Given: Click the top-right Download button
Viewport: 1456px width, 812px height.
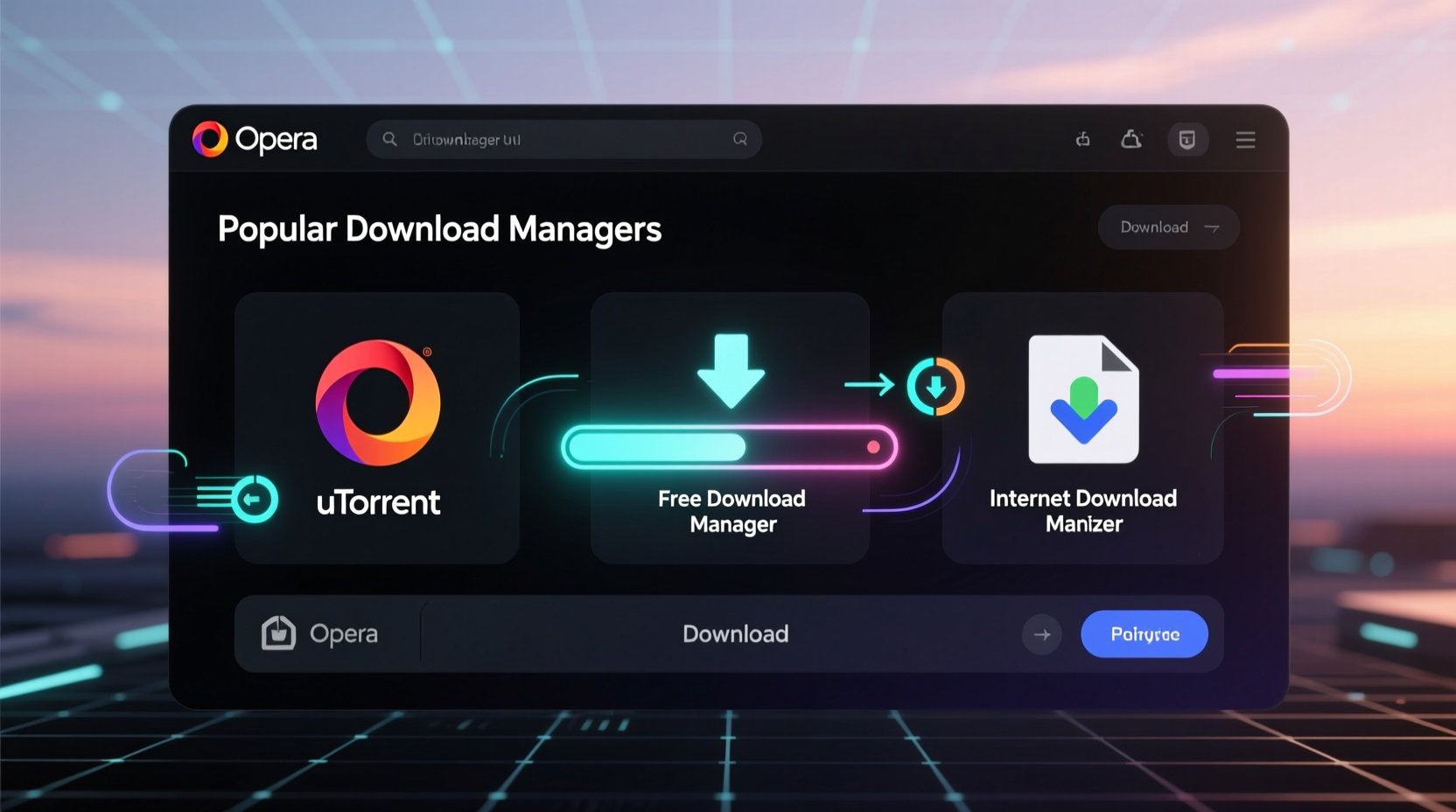Looking at the screenshot, I should [x=1169, y=227].
